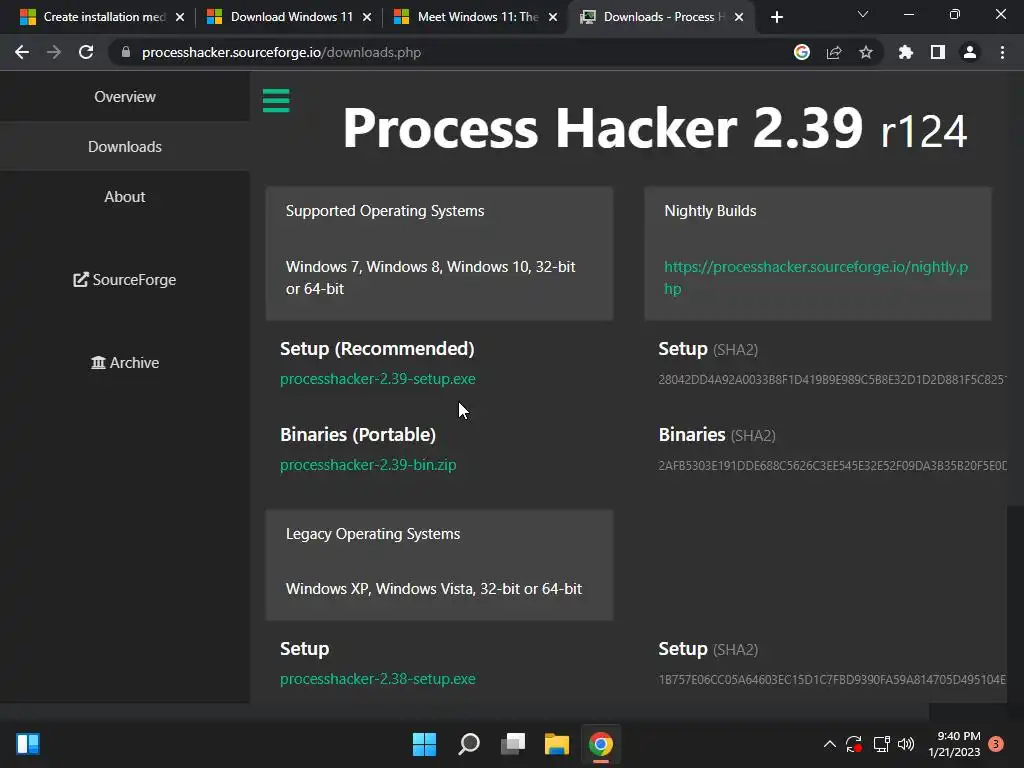The image size is (1024, 768).
Task: Open the notification badge showing 3
Action: pyautogui.click(x=996, y=744)
